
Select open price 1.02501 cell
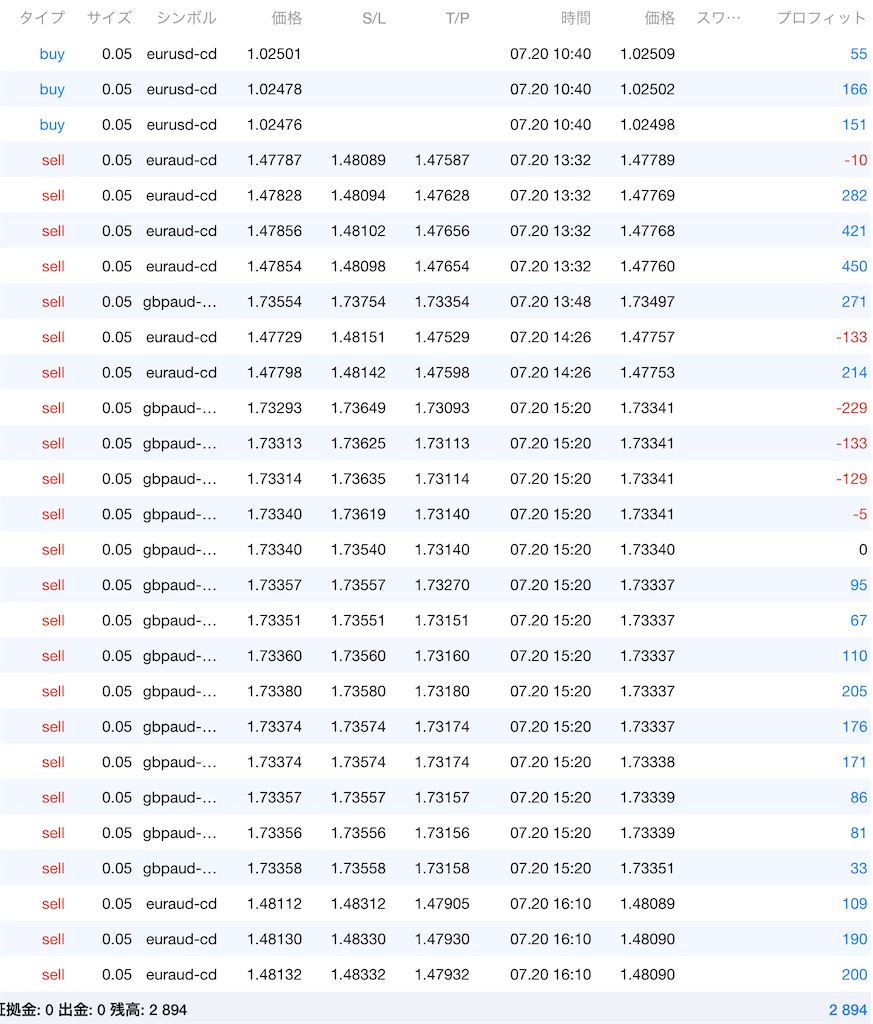click(274, 54)
